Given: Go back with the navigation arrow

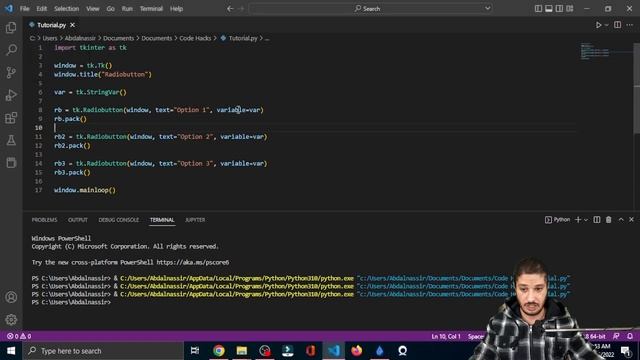Looking at the screenshot, I should (x=230, y=9).
